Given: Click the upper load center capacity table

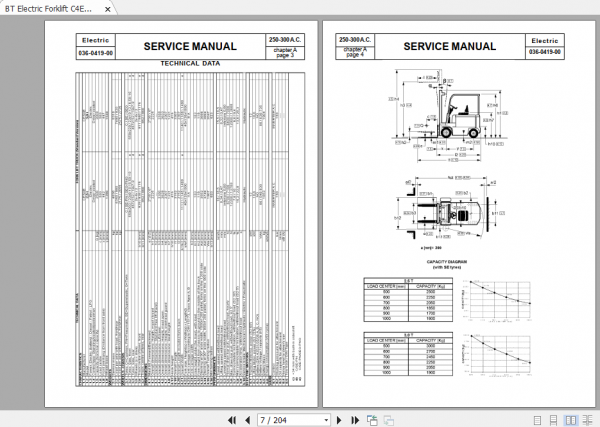Looking at the screenshot, I should click(408, 300).
